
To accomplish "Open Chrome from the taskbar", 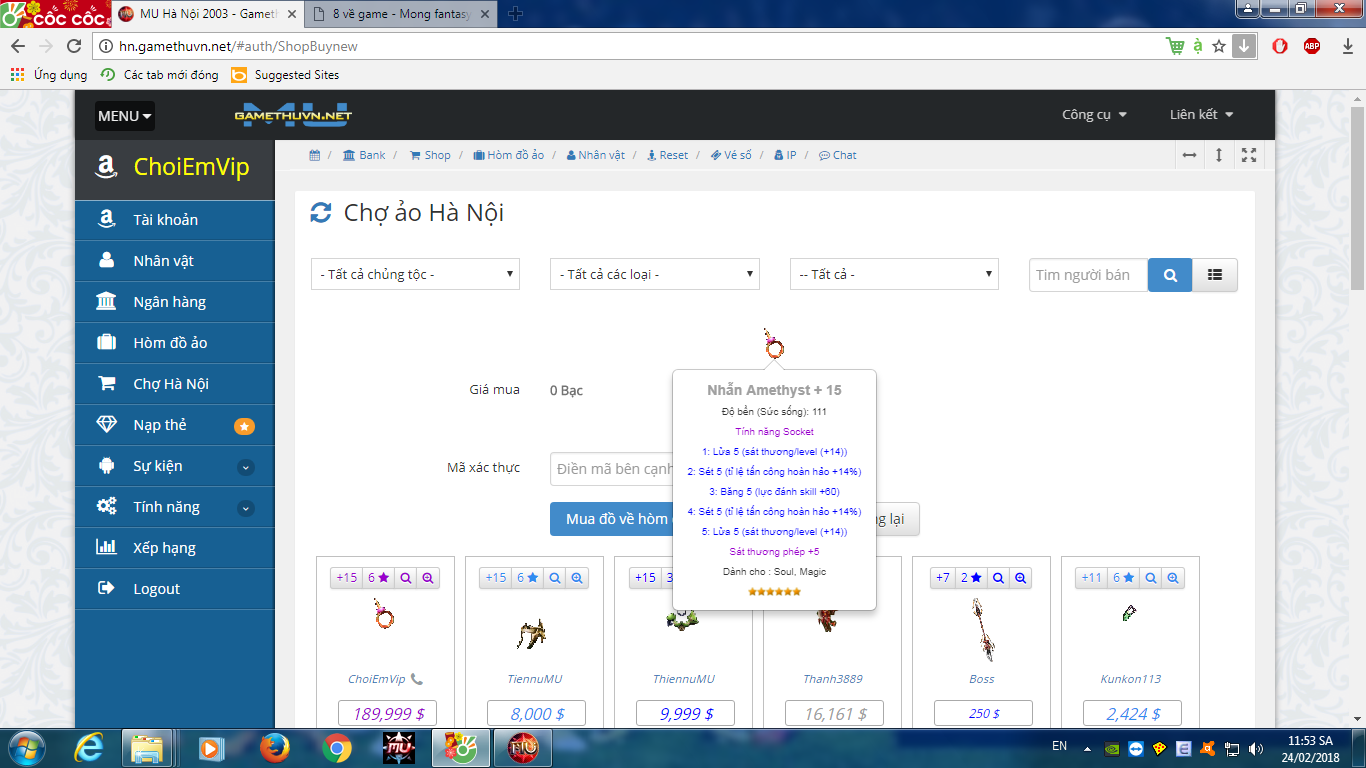I will coord(337,747).
